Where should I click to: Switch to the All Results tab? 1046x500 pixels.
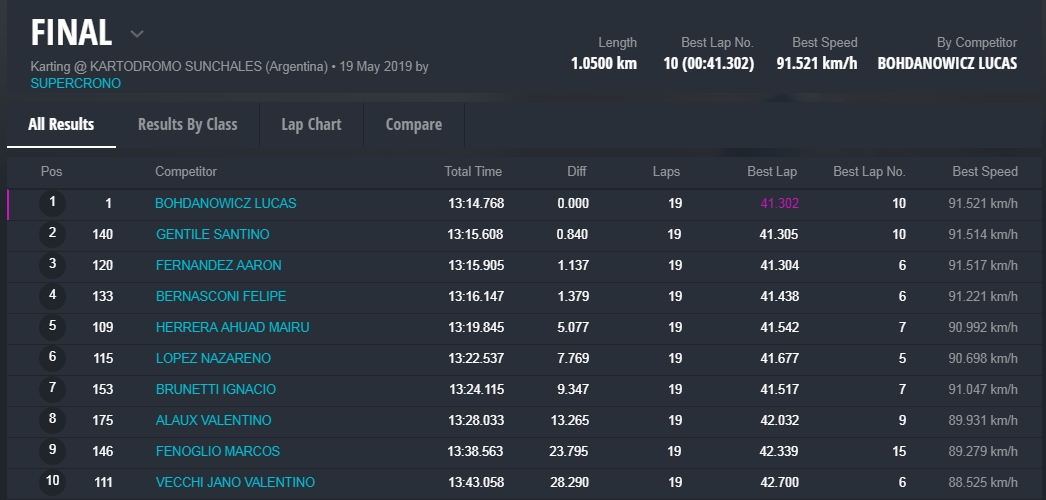point(61,124)
